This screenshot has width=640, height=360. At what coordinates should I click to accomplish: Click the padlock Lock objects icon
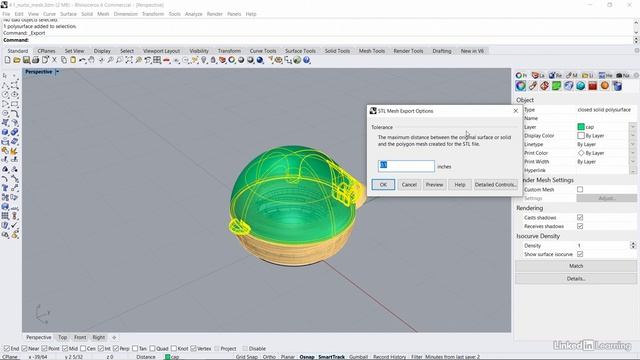pyautogui.click(x=213, y=60)
